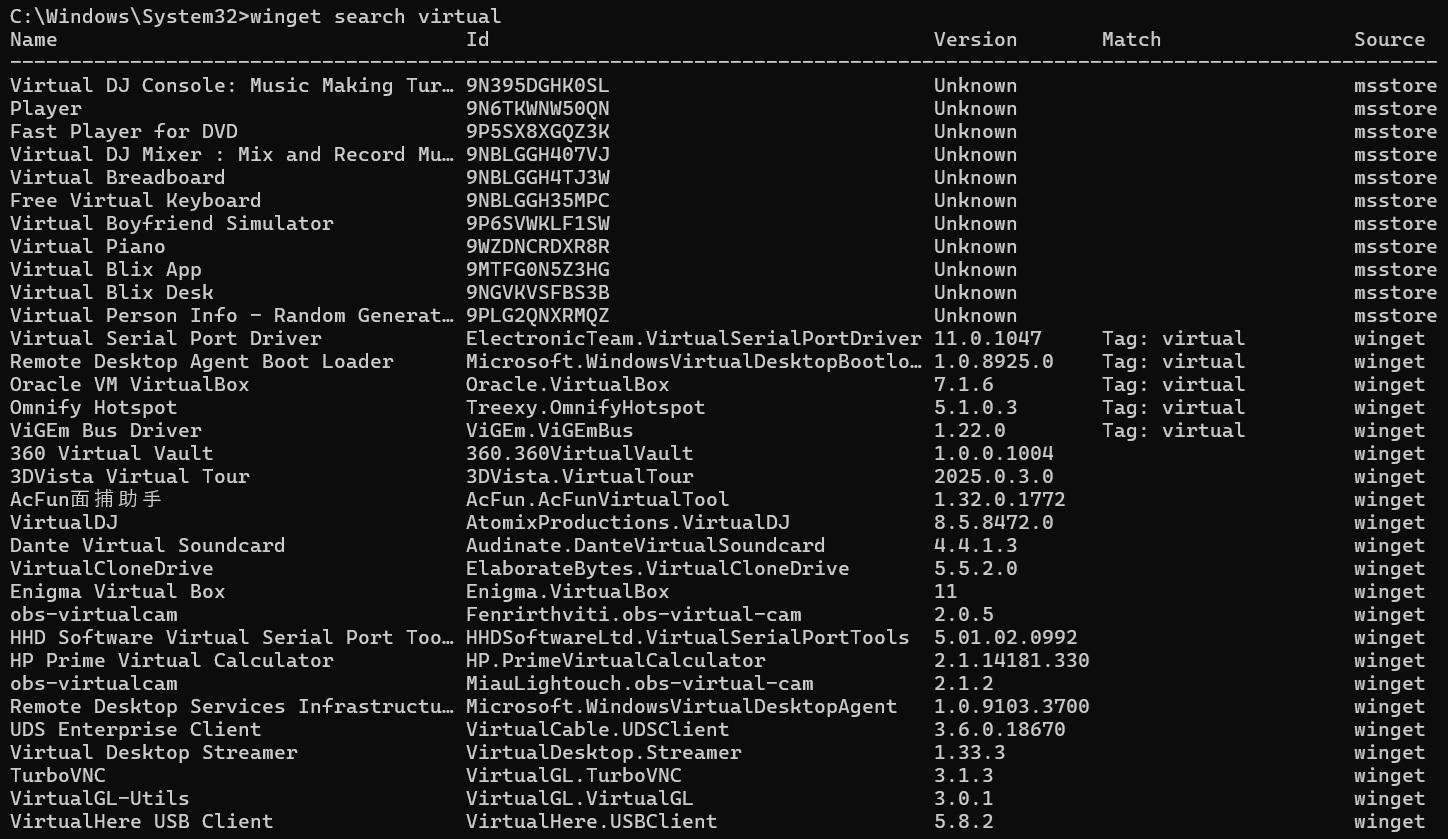Viewport: 1448px width, 839px height.
Task: Click the 9NBLGGH35MPC store Id
Action: pos(537,200)
